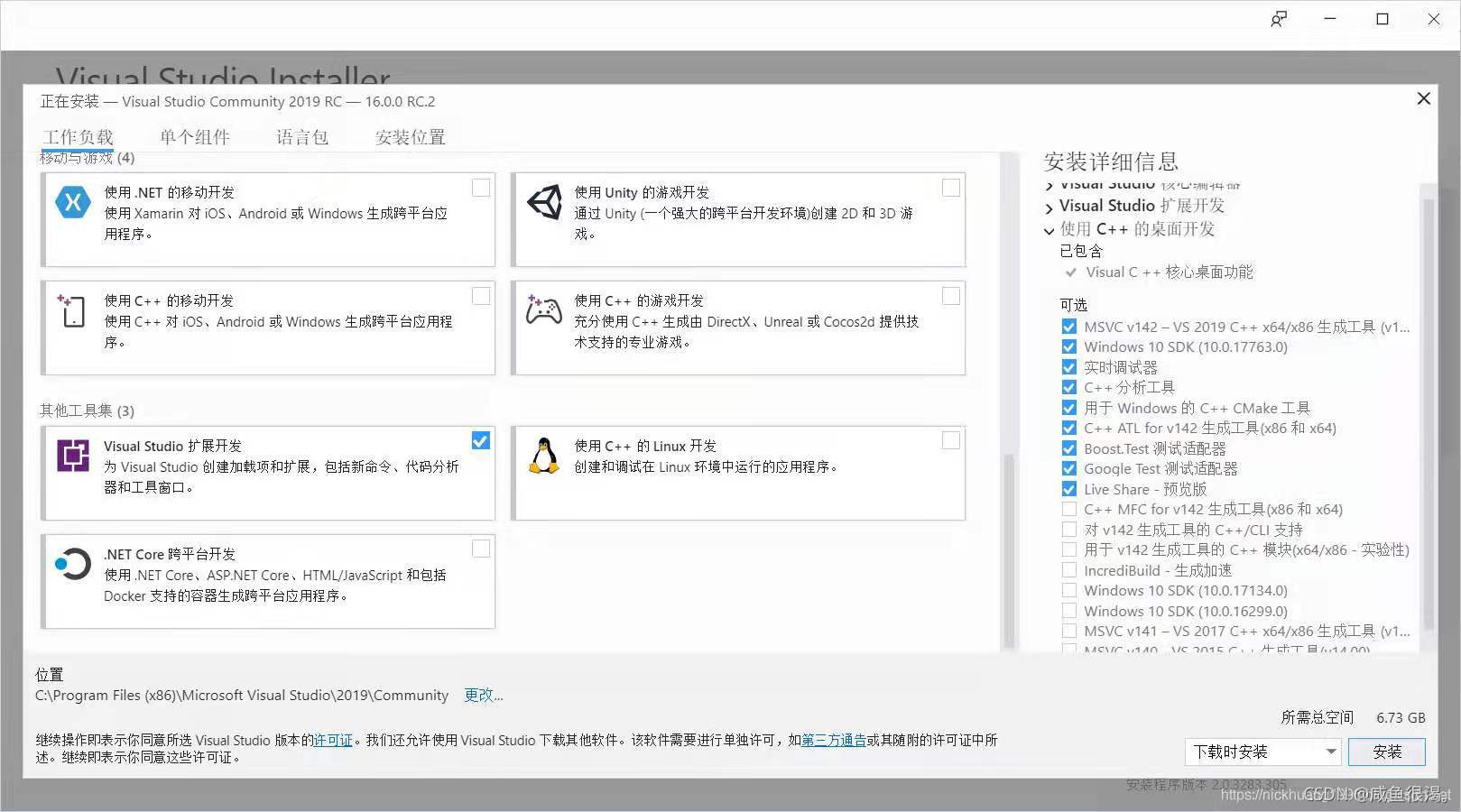This screenshot has width=1461, height=812.
Task: Switch to the 单个组件 tab
Action: pyautogui.click(x=195, y=136)
